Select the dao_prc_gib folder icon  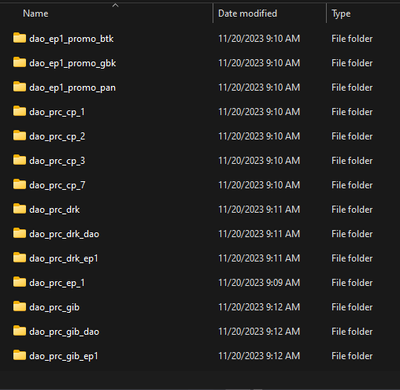click(19, 306)
